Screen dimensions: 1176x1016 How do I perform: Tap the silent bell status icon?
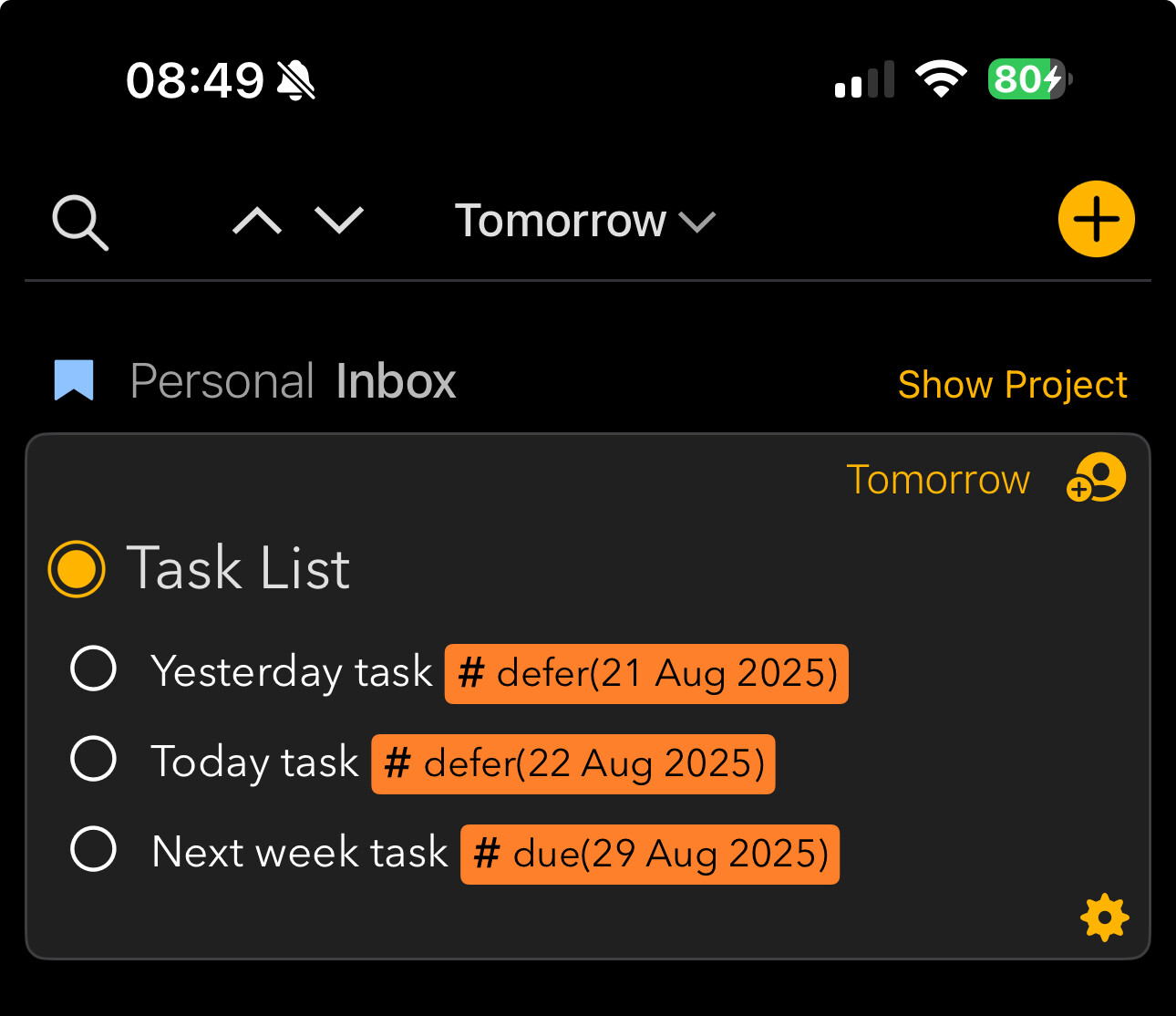(x=296, y=80)
